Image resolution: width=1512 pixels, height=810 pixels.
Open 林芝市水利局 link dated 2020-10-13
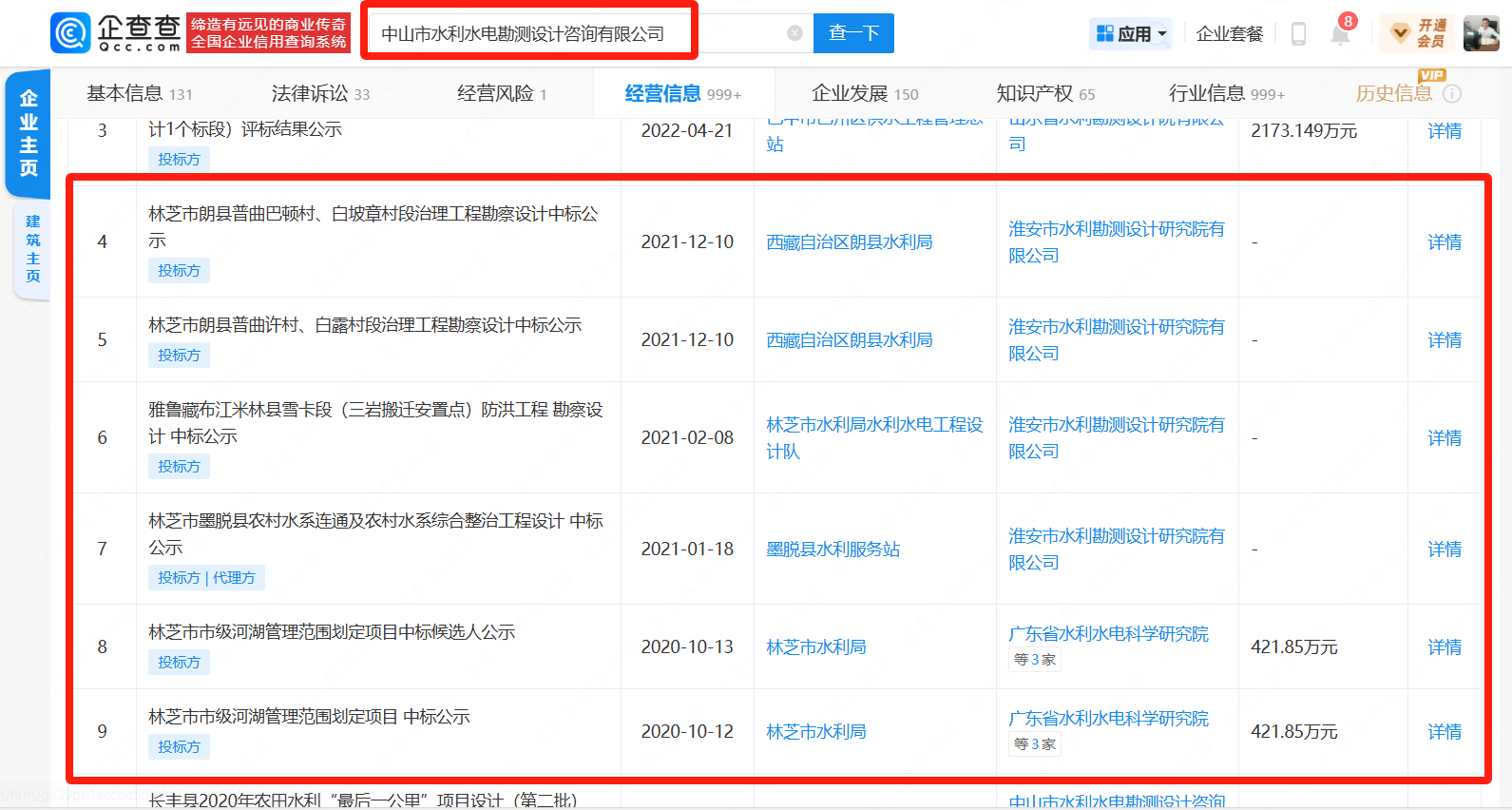815,646
